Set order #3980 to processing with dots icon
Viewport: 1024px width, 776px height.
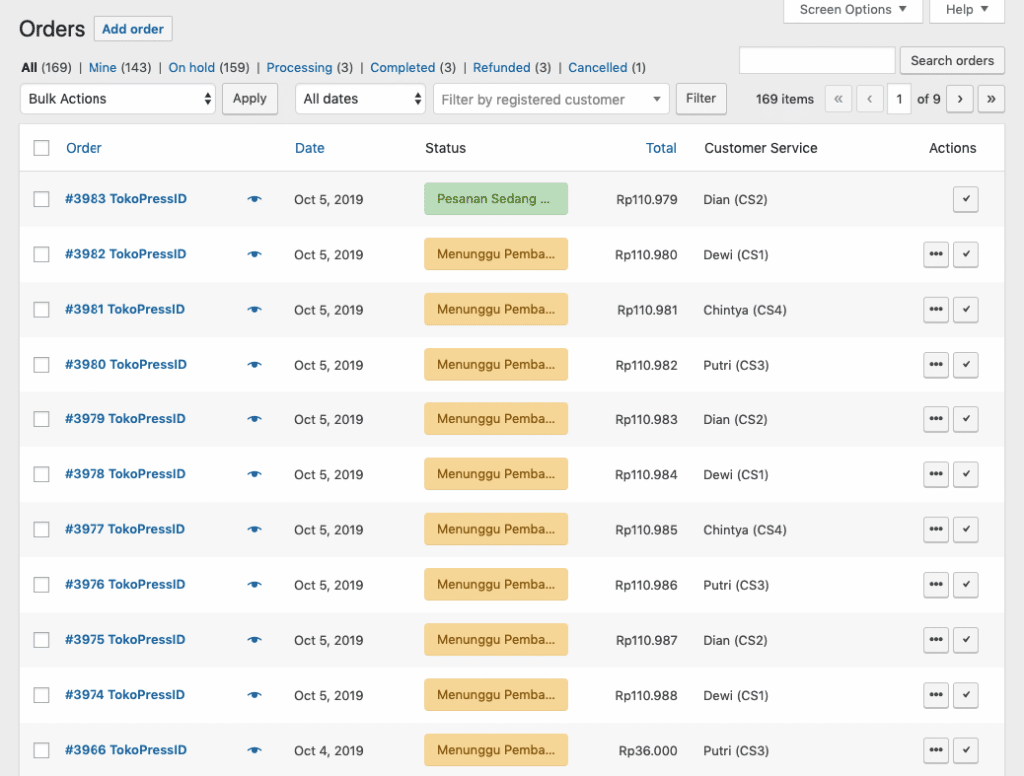coord(936,364)
